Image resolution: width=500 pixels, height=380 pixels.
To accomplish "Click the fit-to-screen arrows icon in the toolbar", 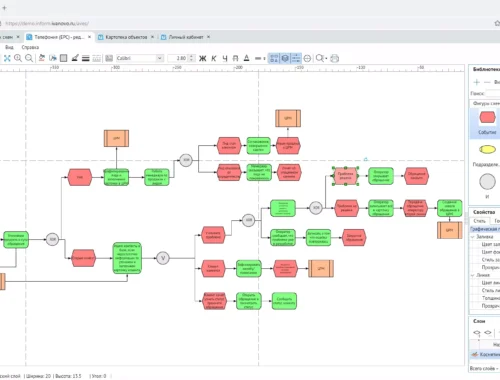I will pyautogui.click(x=7, y=58).
